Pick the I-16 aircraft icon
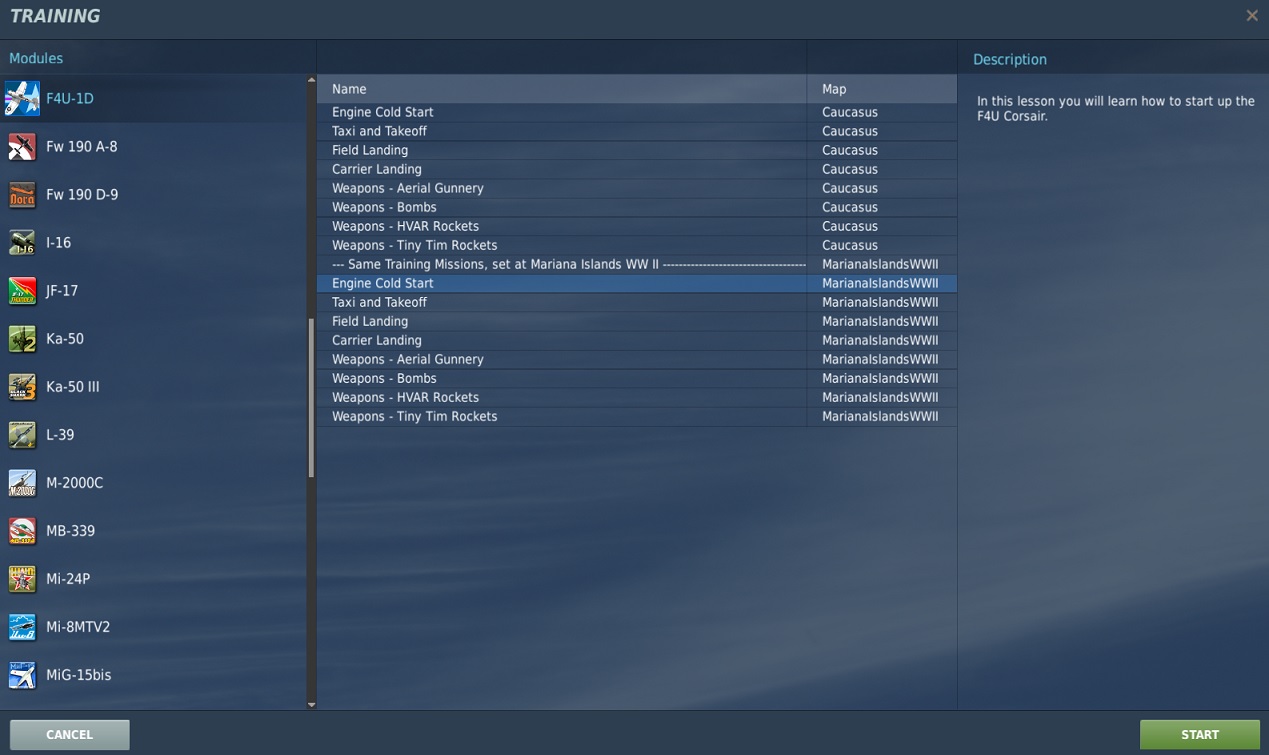The image size is (1269, 755). click(x=22, y=243)
